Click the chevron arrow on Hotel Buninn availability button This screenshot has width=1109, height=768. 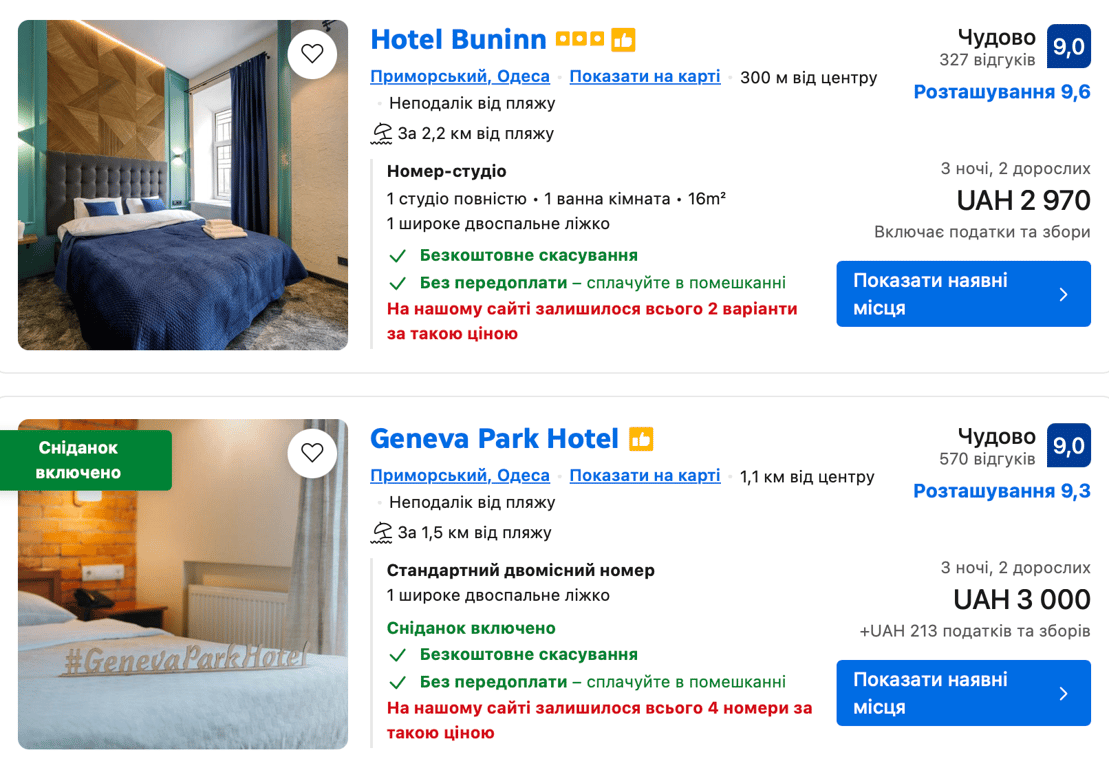click(x=1063, y=294)
